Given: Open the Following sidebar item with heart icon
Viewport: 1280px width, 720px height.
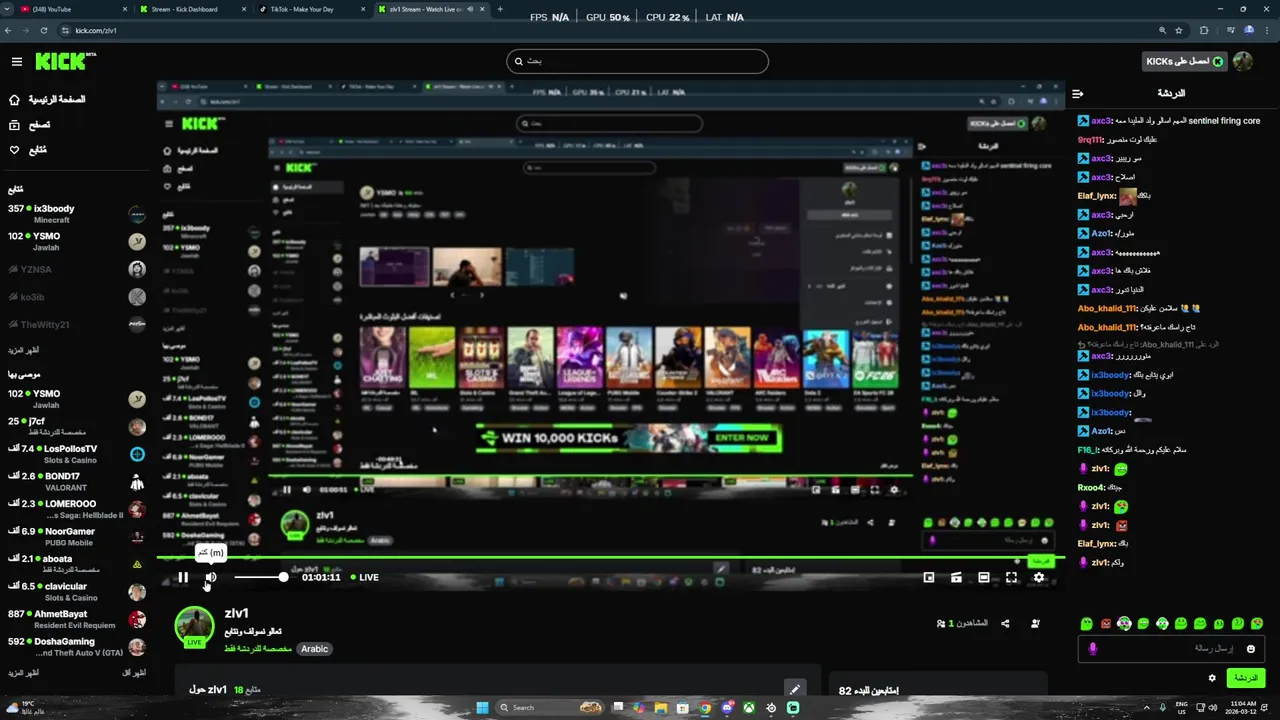Looking at the screenshot, I should [28, 150].
